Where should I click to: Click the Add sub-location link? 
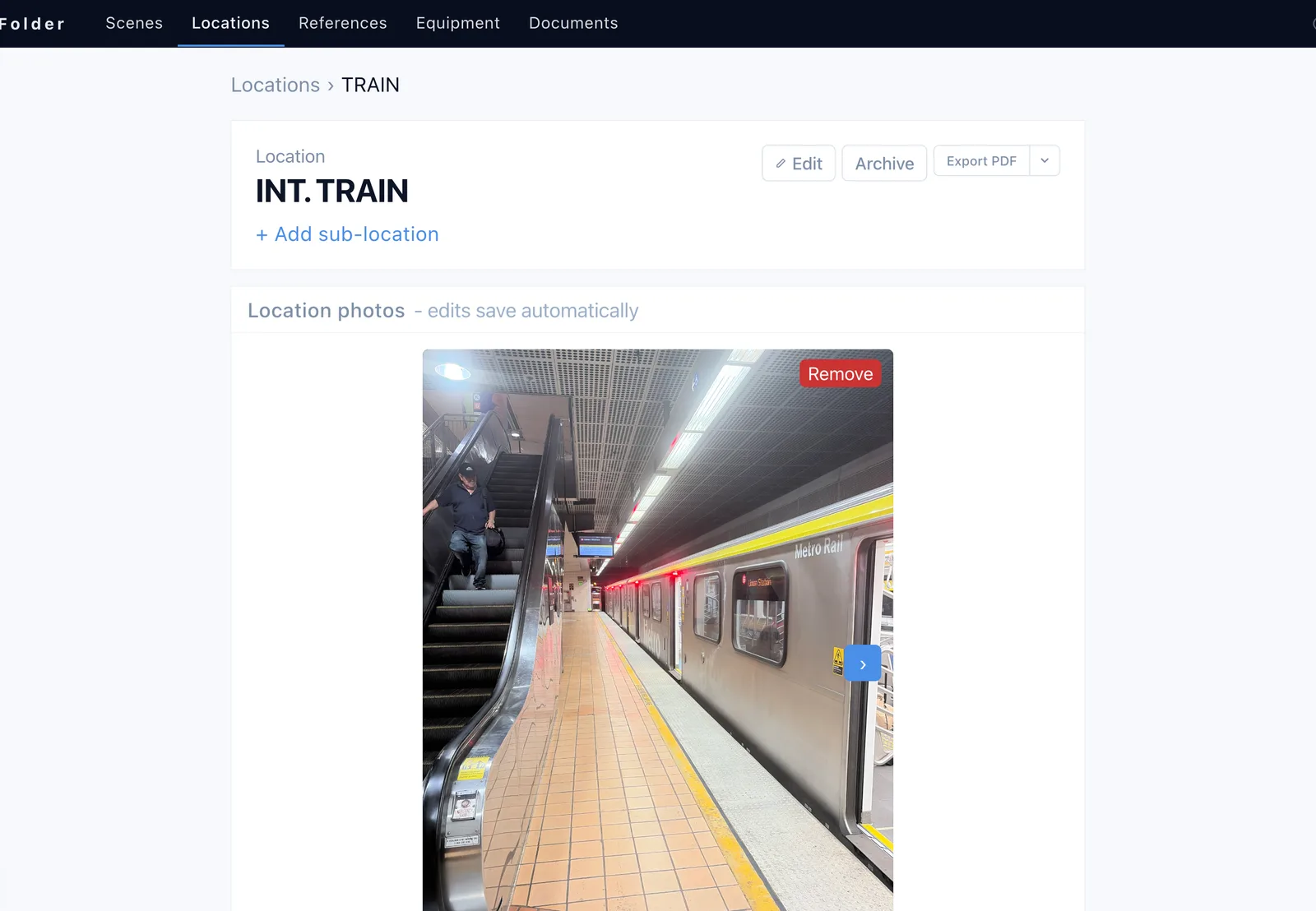pyautogui.click(x=347, y=234)
